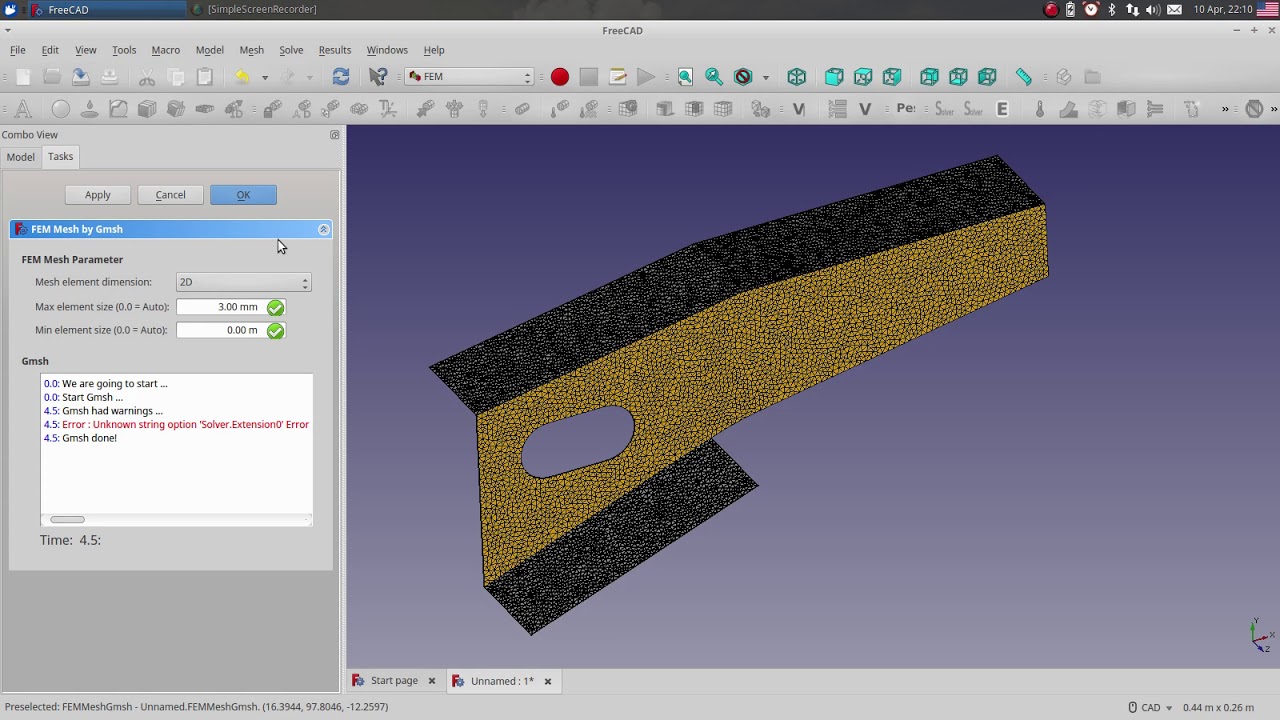Image resolution: width=1280 pixels, height=720 pixels.
Task: Click Fit All view icon
Action: [685, 77]
